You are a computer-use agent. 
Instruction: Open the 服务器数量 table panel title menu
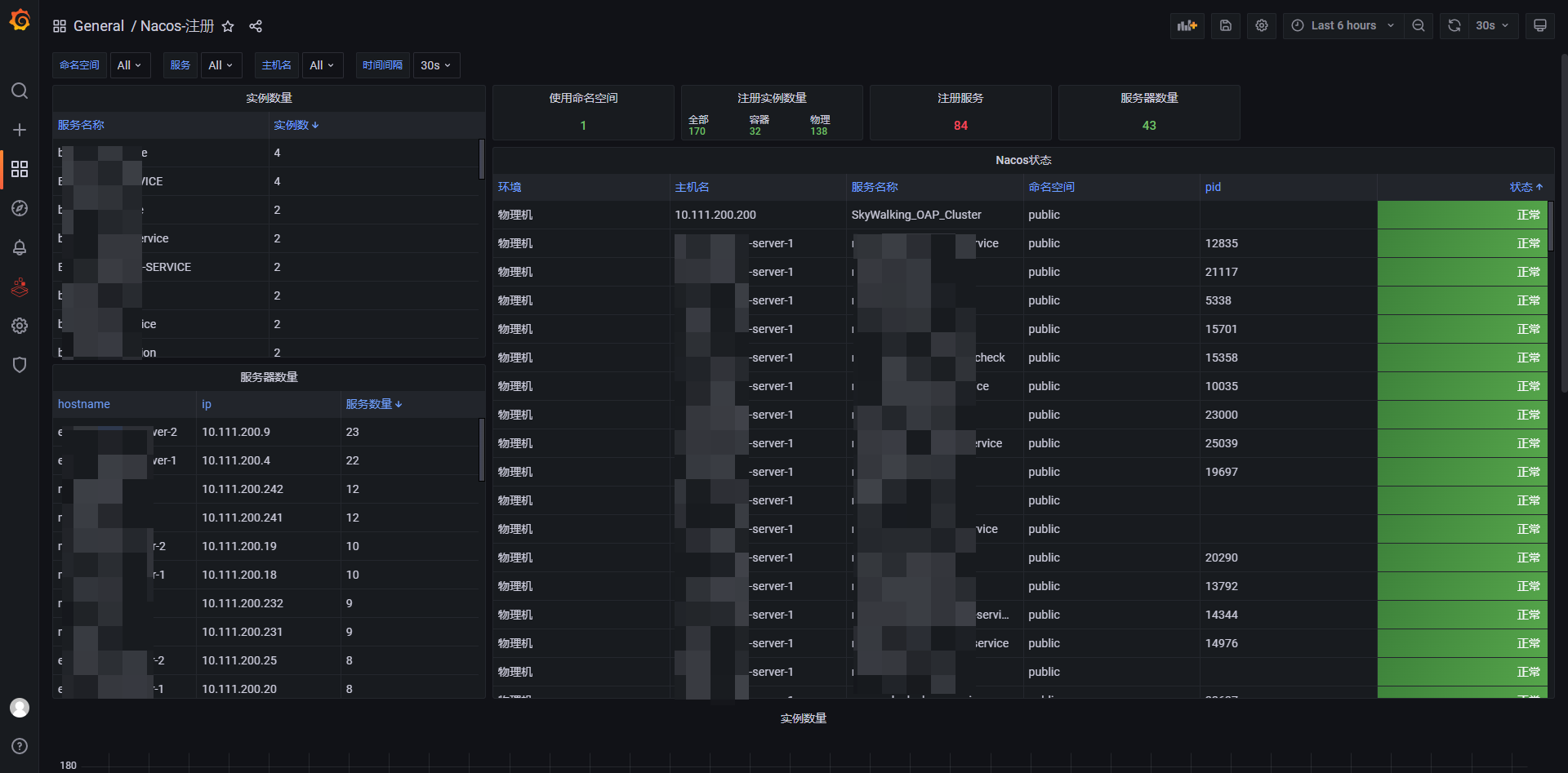(269, 377)
